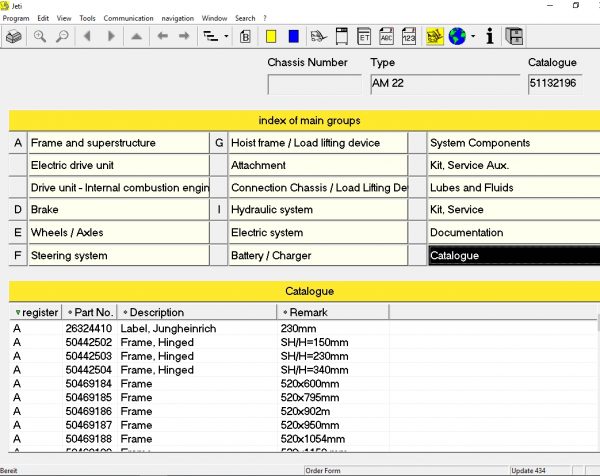Open the question mark help menu

pyautogui.click(x=265, y=18)
